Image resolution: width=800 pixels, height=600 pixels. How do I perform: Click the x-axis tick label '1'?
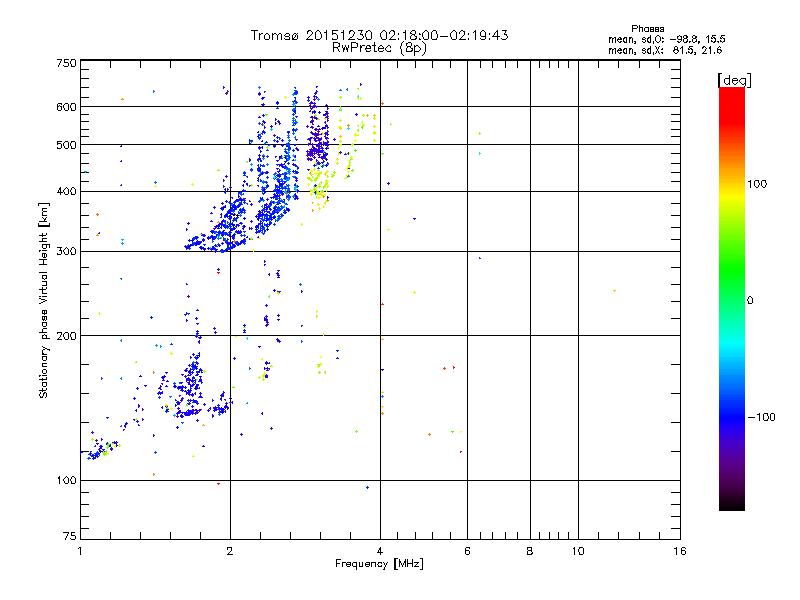(80, 551)
